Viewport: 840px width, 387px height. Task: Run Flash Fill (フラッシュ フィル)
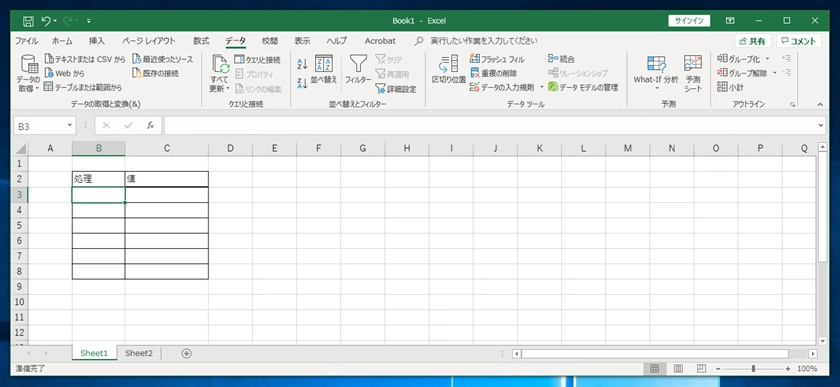497,59
